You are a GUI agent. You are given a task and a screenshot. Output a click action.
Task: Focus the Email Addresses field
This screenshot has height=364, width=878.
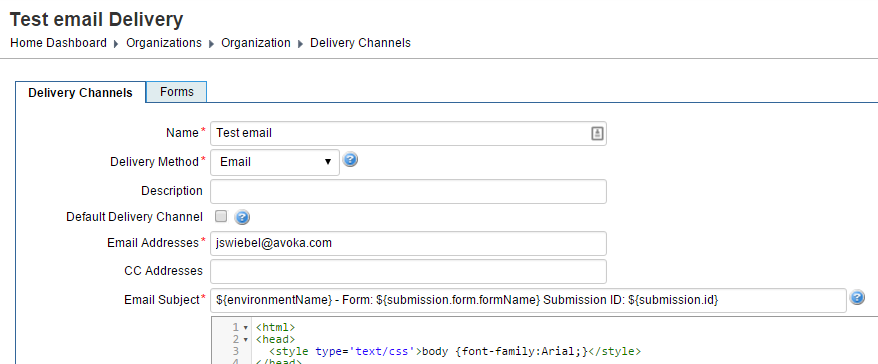click(408, 244)
